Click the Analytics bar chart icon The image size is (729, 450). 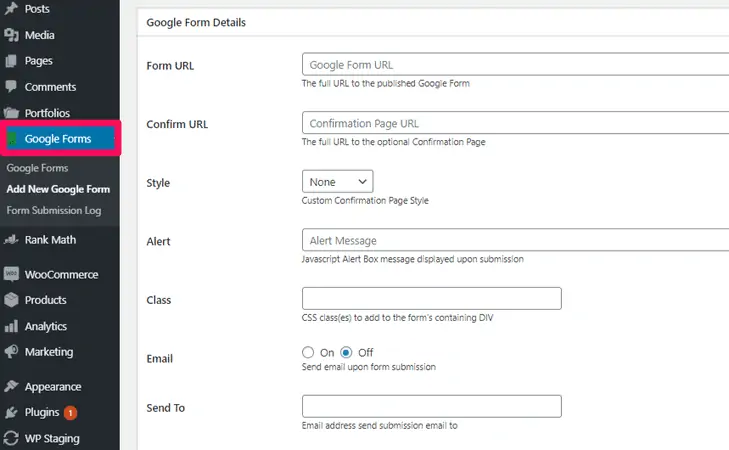(11, 326)
